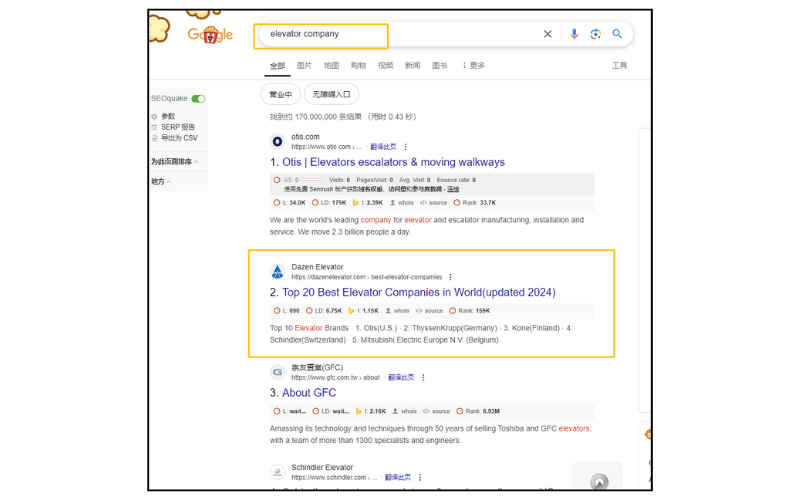Click the otis.com site name text
The width and height of the screenshot is (800, 500).
(x=305, y=137)
